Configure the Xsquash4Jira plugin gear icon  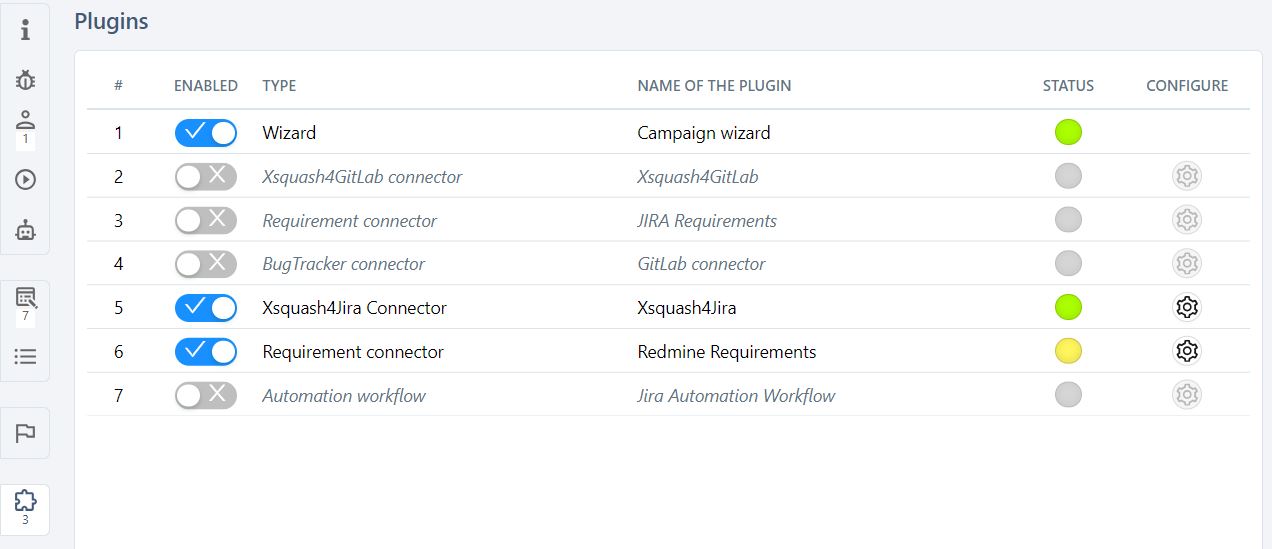pyautogui.click(x=1186, y=307)
